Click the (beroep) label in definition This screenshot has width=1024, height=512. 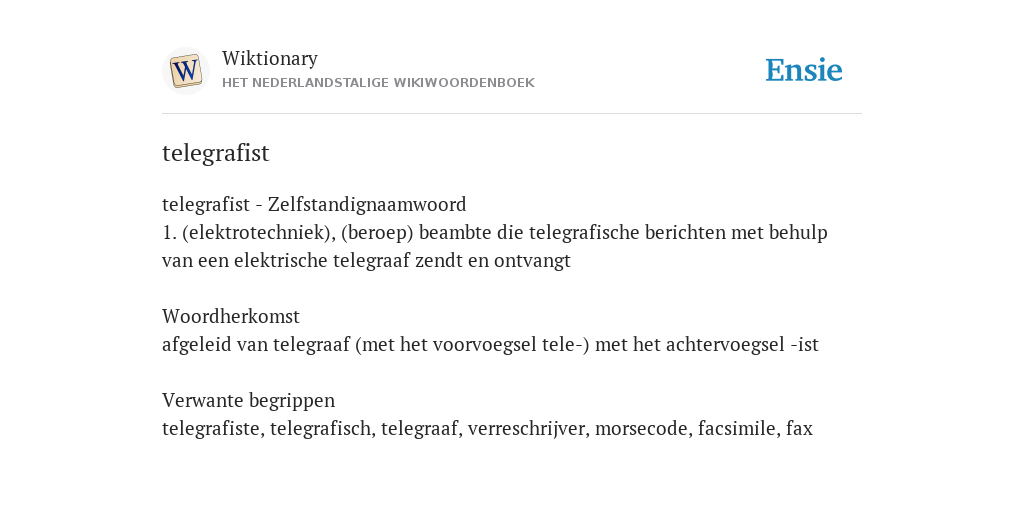tap(377, 233)
